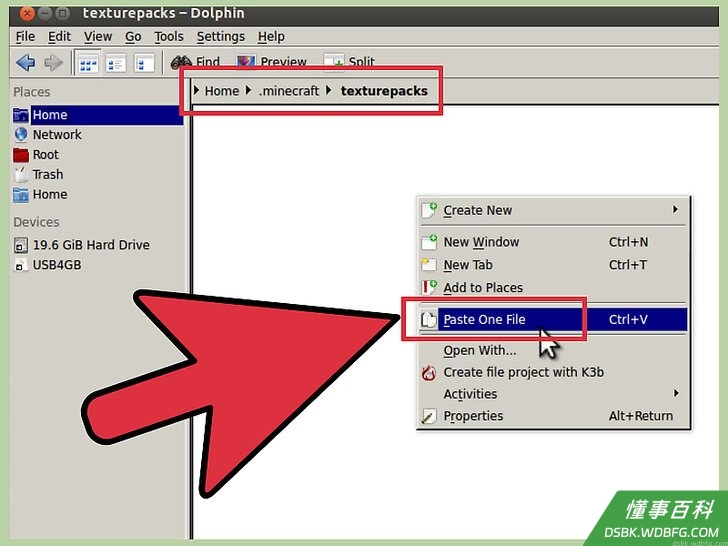This screenshot has width=728, height=546.
Task: Click the grey Forward arrow
Action: (x=53, y=62)
